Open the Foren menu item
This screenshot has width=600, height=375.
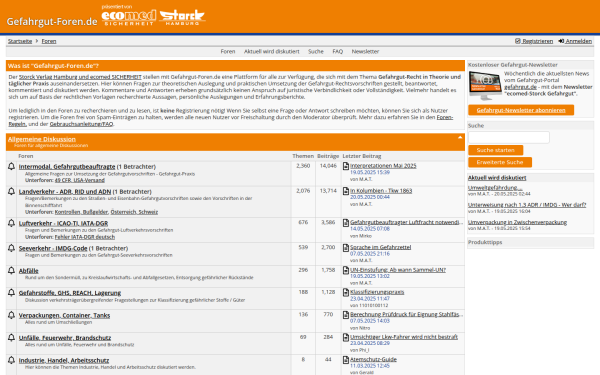(228, 51)
